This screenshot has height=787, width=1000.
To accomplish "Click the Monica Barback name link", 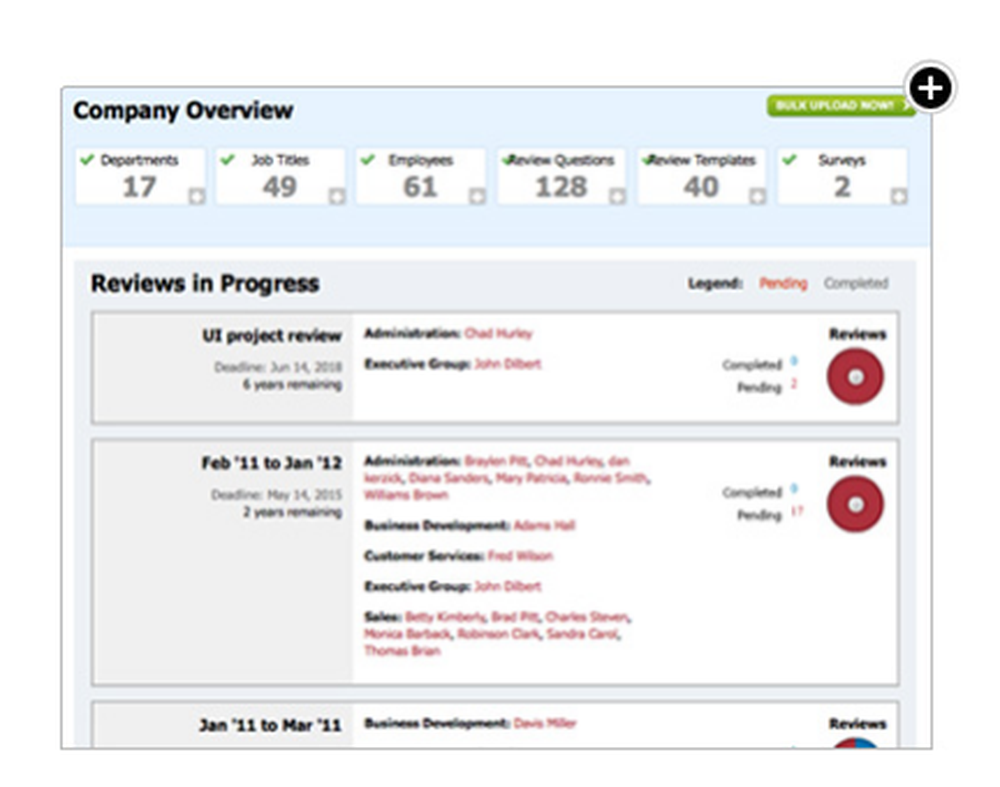I will [408, 634].
